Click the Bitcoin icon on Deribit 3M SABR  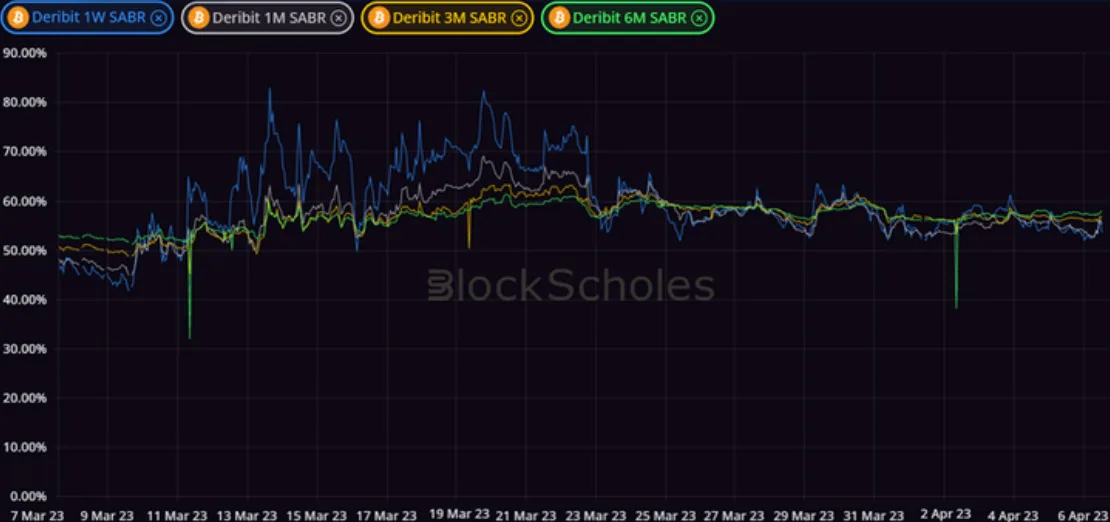(x=379, y=18)
